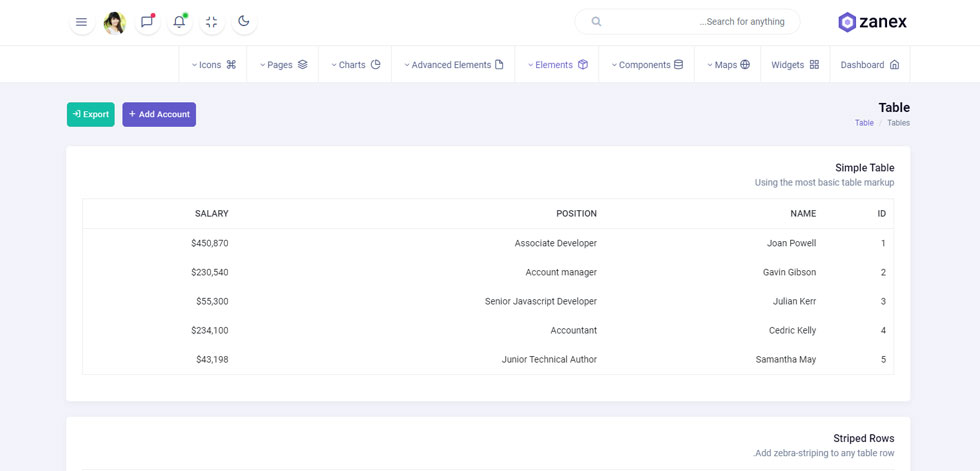Click the Striped Rows card title
Screen dimensions: 980x471
click(864, 439)
